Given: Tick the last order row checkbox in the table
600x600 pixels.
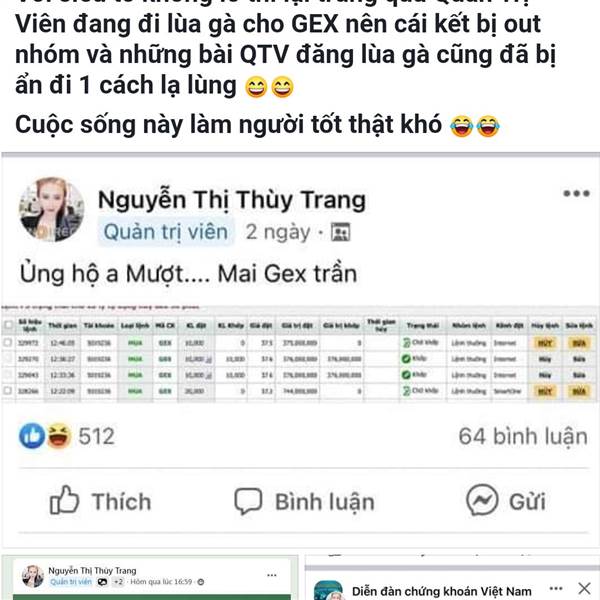Looking at the screenshot, I should pyautogui.click(x=7, y=391).
